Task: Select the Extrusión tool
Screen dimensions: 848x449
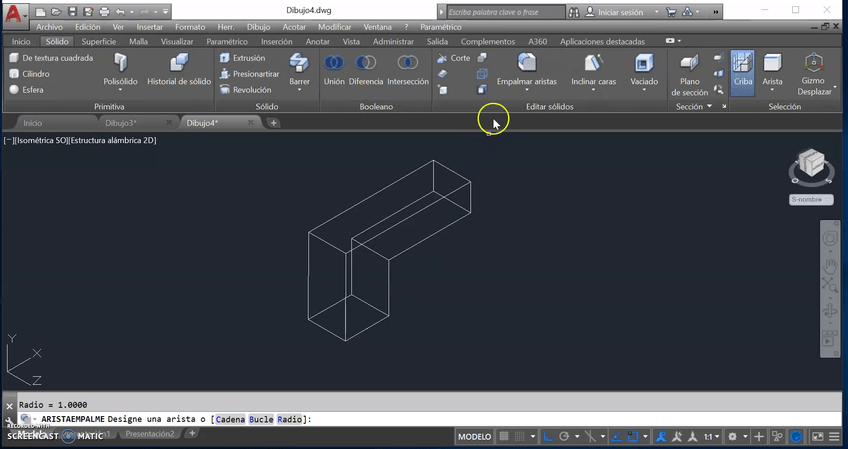Action: pos(243,58)
